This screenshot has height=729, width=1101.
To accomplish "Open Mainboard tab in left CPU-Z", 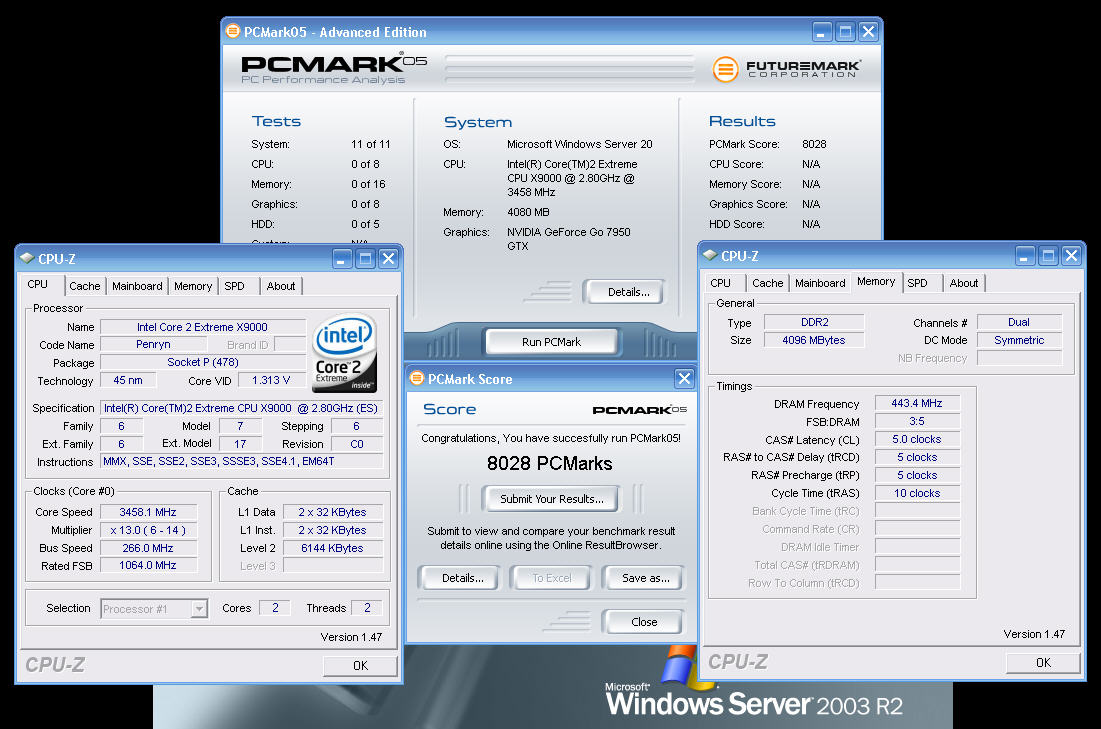I will coord(137,286).
